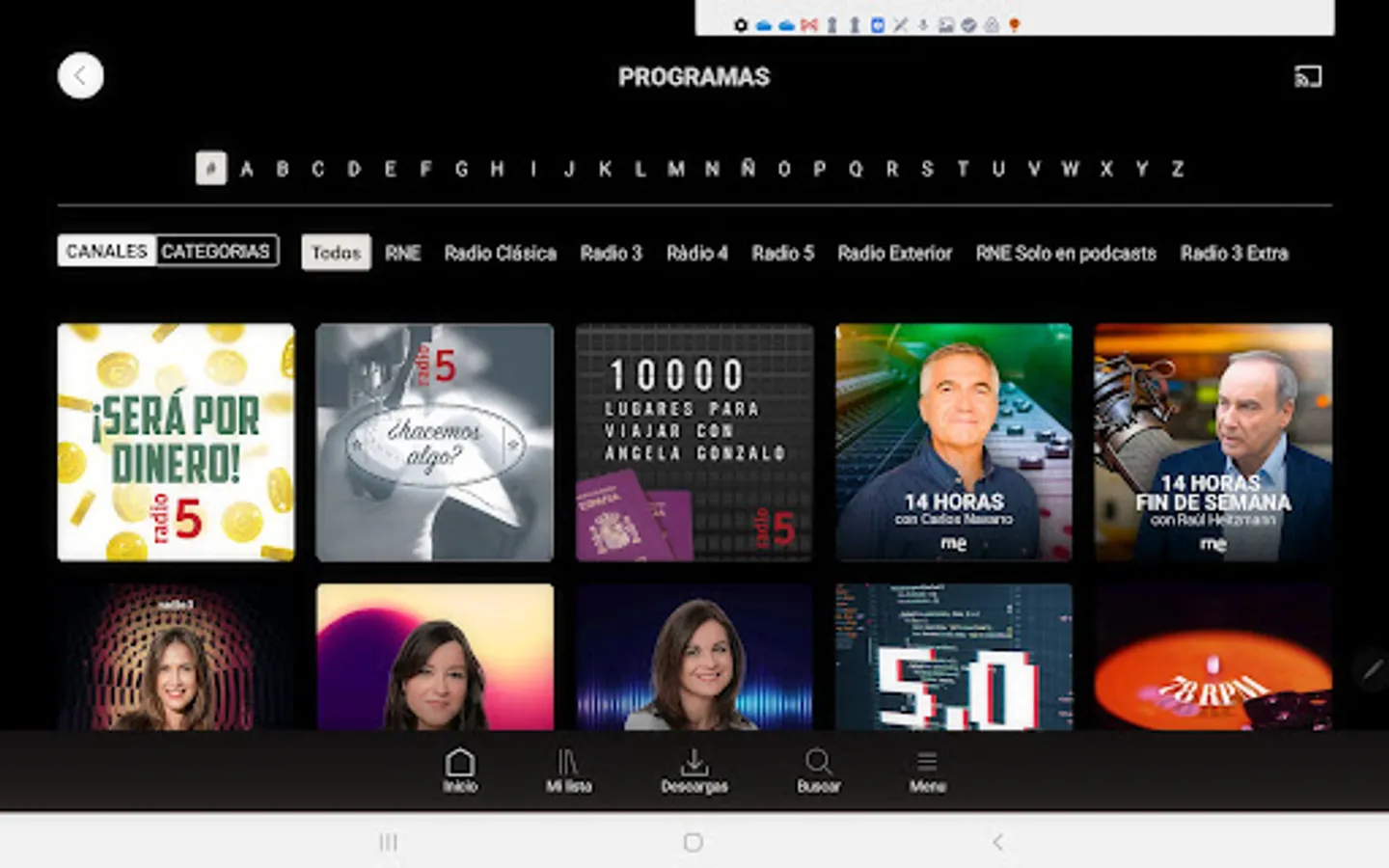Open Mi lista in bottom bar
The image size is (1389, 868).
pos(568,771)
